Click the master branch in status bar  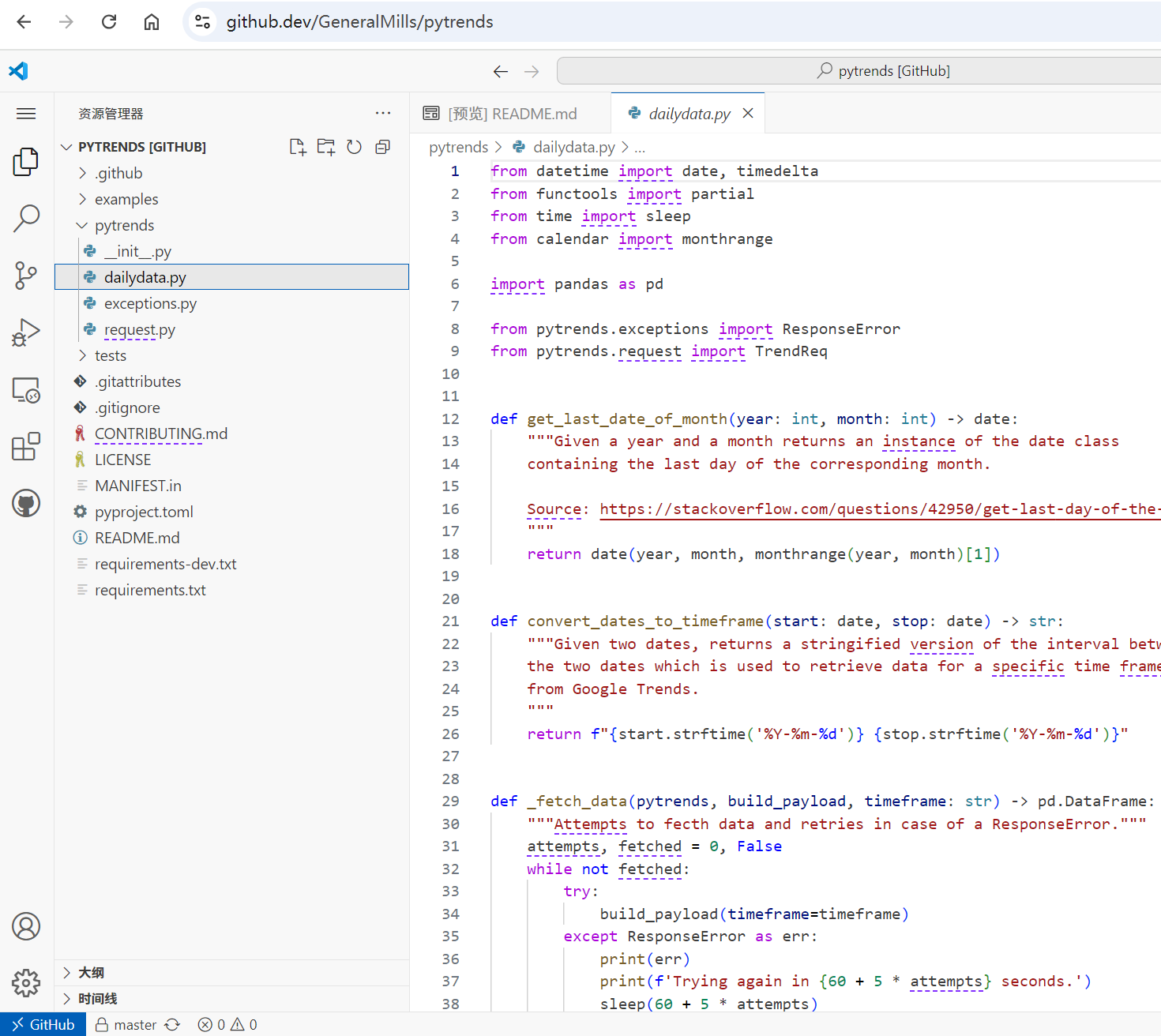coord(135,1024)
